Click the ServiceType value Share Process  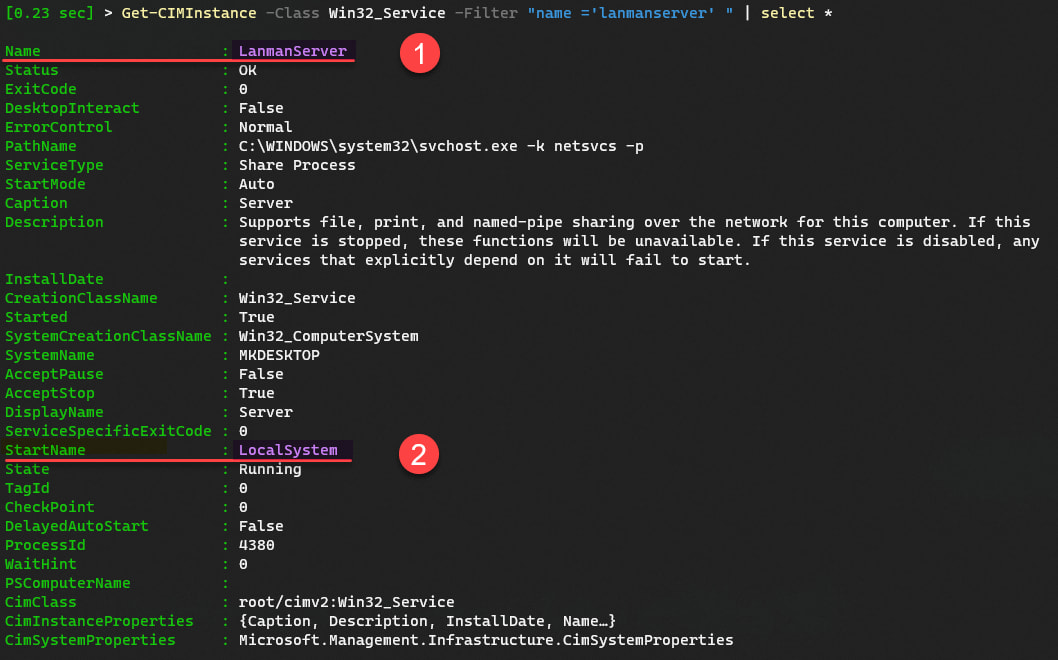296,165
